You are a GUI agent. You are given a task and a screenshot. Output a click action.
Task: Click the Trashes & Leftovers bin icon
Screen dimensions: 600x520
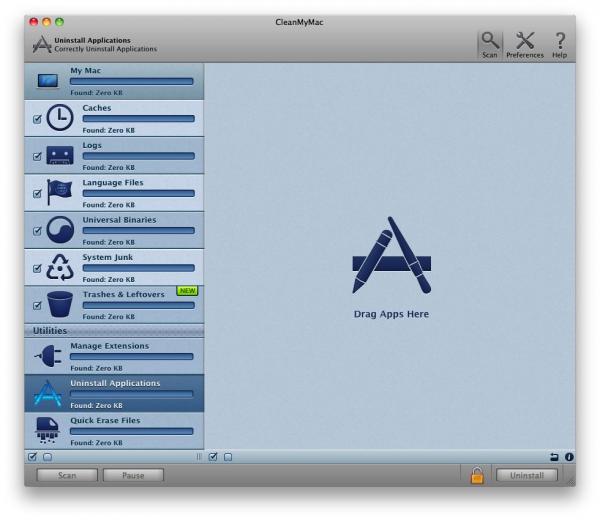point(60,304)
